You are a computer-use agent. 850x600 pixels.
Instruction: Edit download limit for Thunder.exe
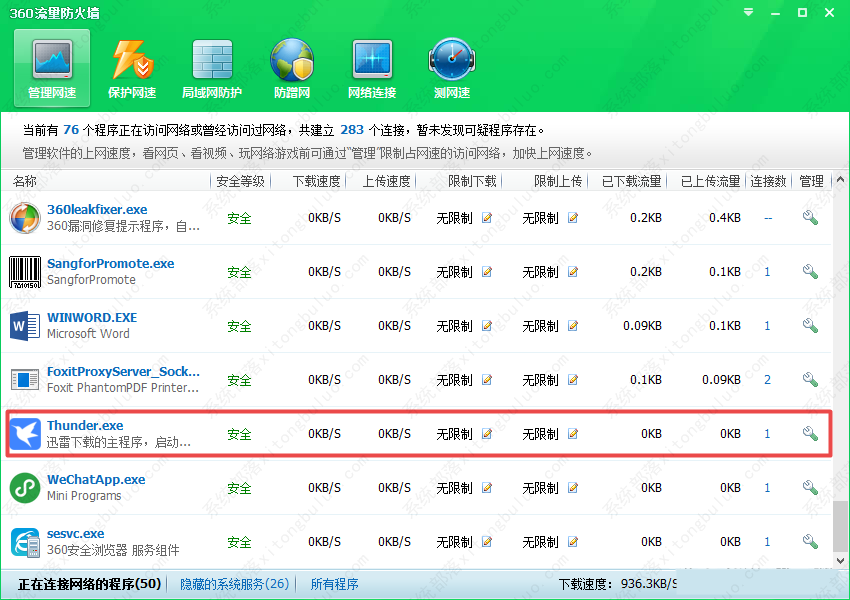tap(487, 434)
